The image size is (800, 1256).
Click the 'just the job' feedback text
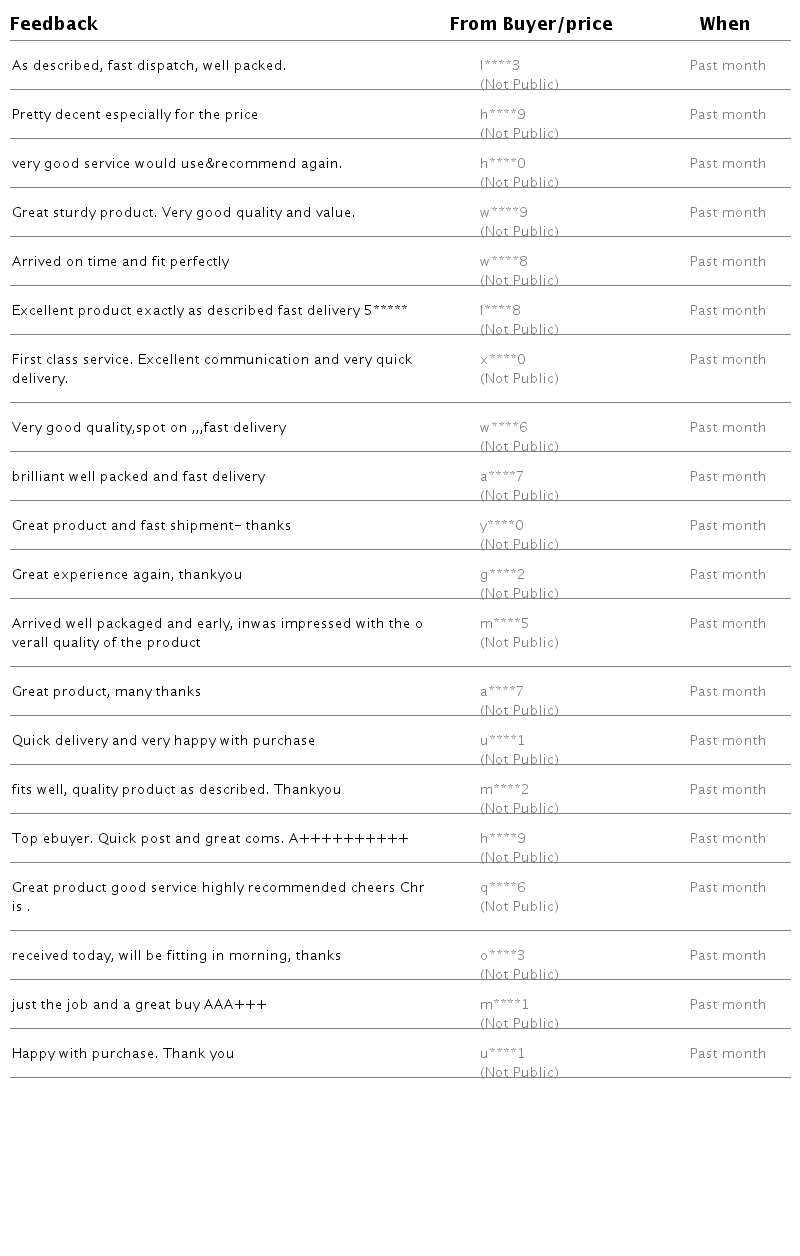139,1005
